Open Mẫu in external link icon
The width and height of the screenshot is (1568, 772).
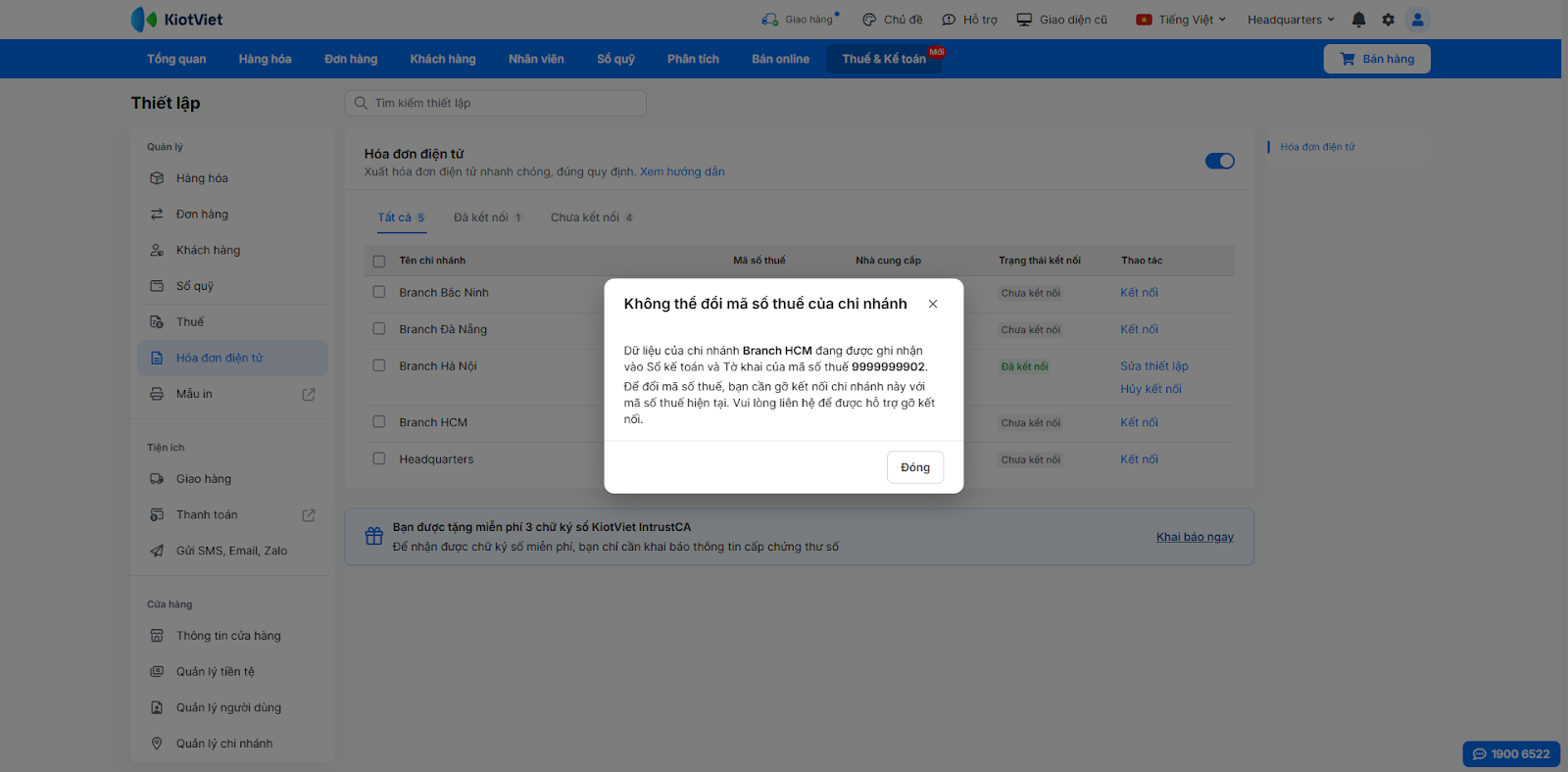click(309, 395)
